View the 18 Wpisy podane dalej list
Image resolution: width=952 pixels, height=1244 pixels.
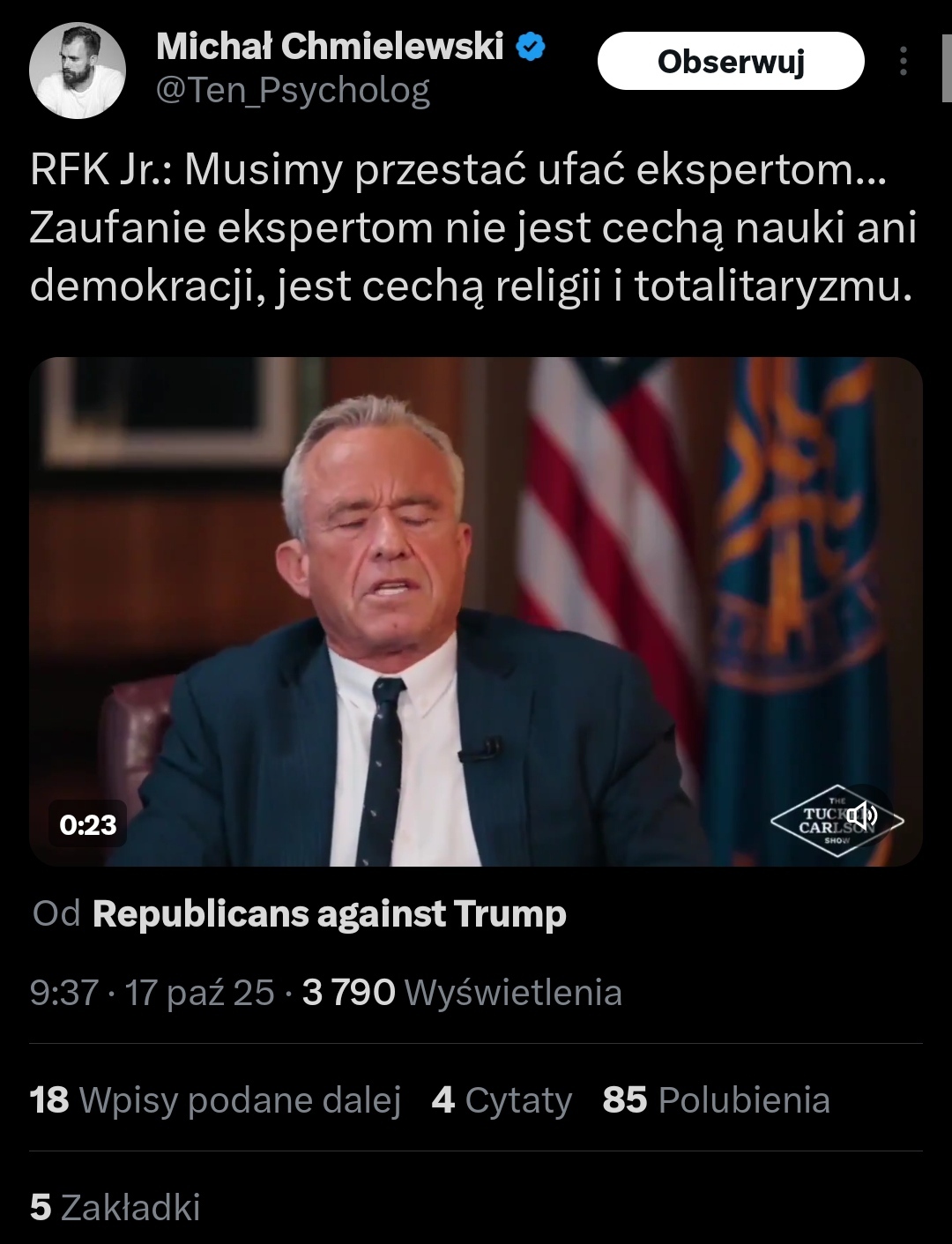point(215,1099)
